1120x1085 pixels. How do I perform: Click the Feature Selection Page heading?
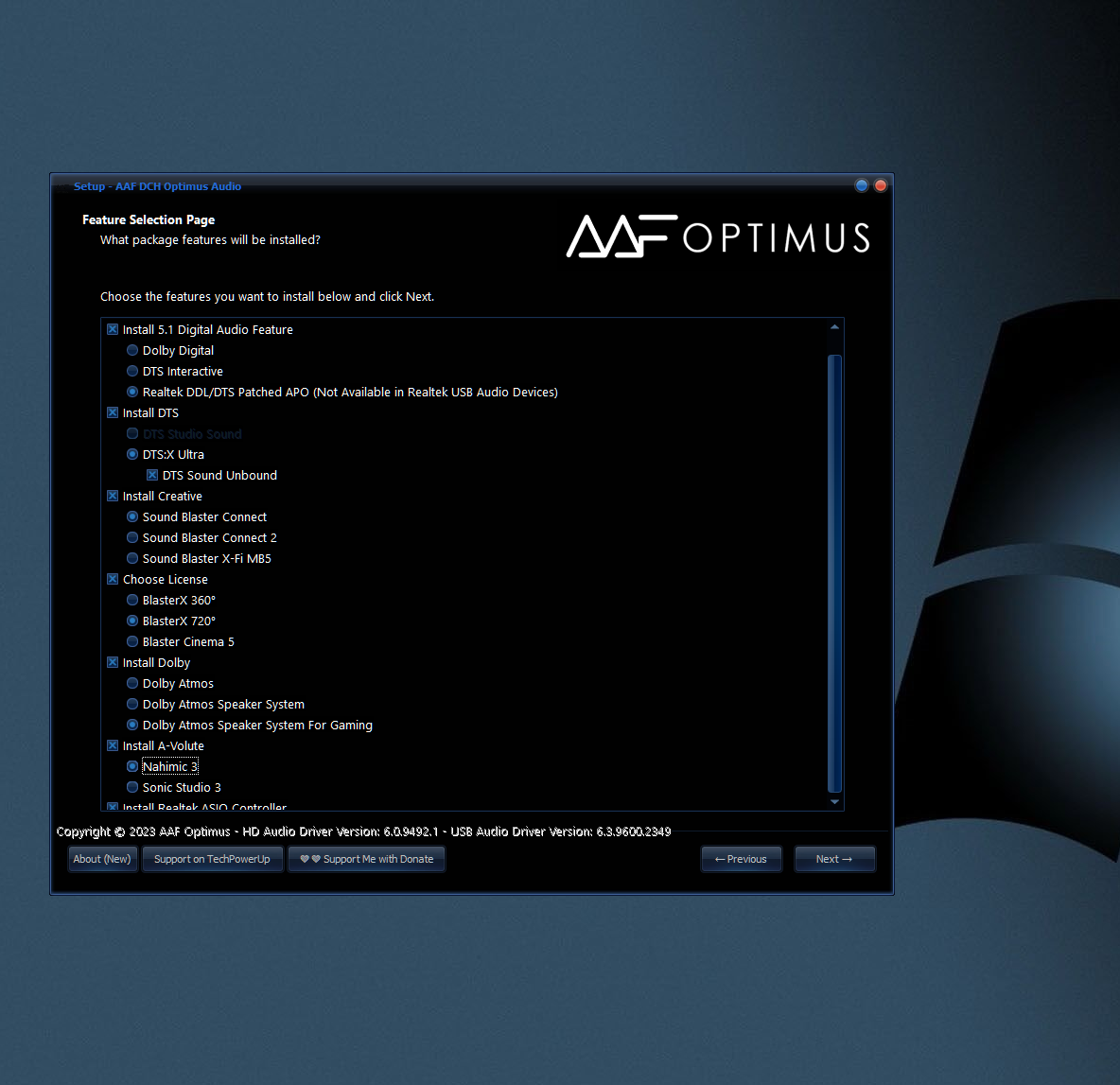click(149, 220)
